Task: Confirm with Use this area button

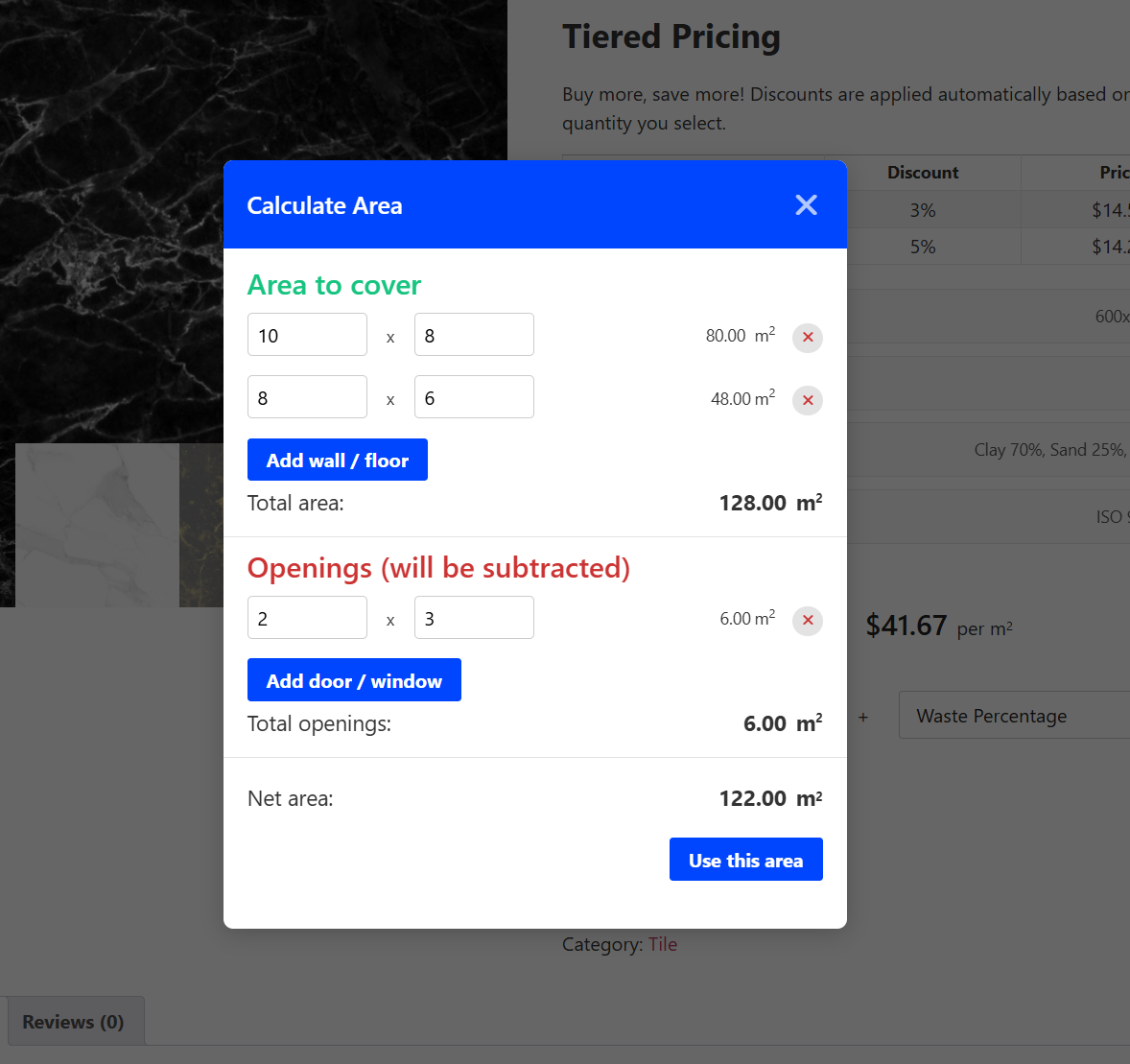Action: tap(745, 860)
